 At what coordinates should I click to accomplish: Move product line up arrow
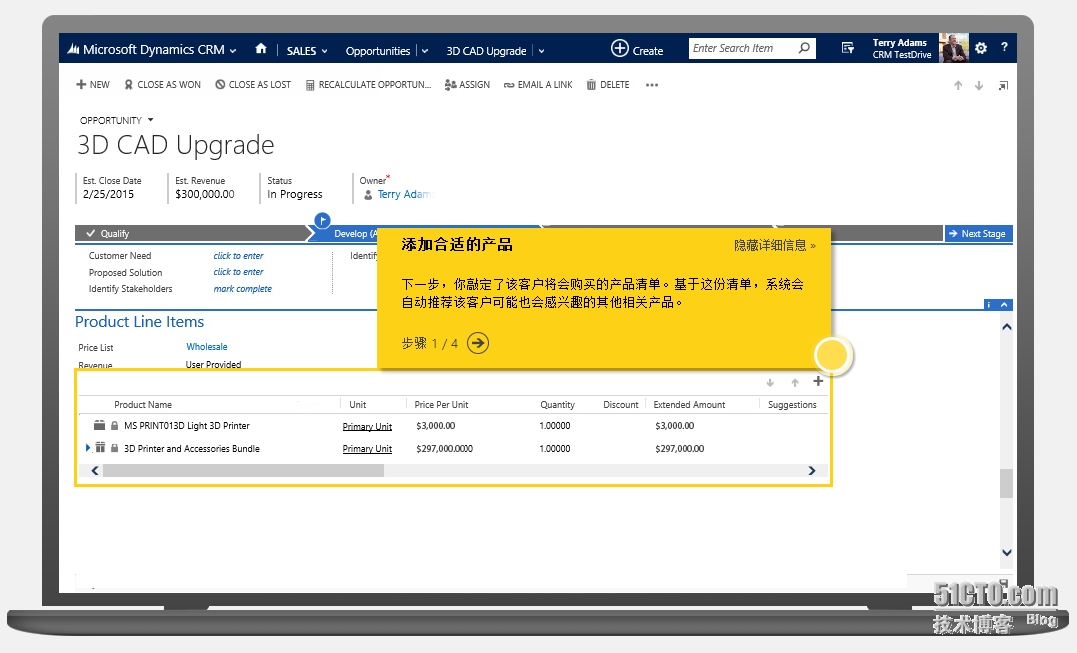tap(795, 382)
